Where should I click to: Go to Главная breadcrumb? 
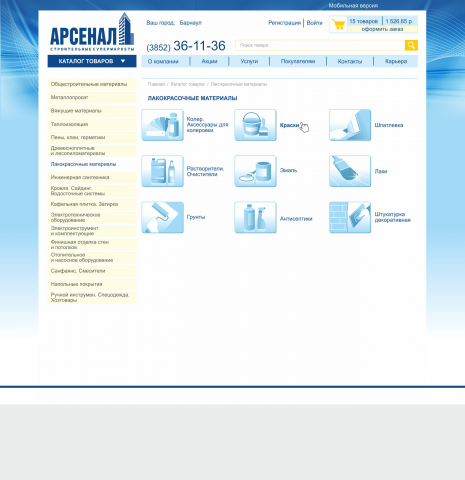[x=156, y=84]
